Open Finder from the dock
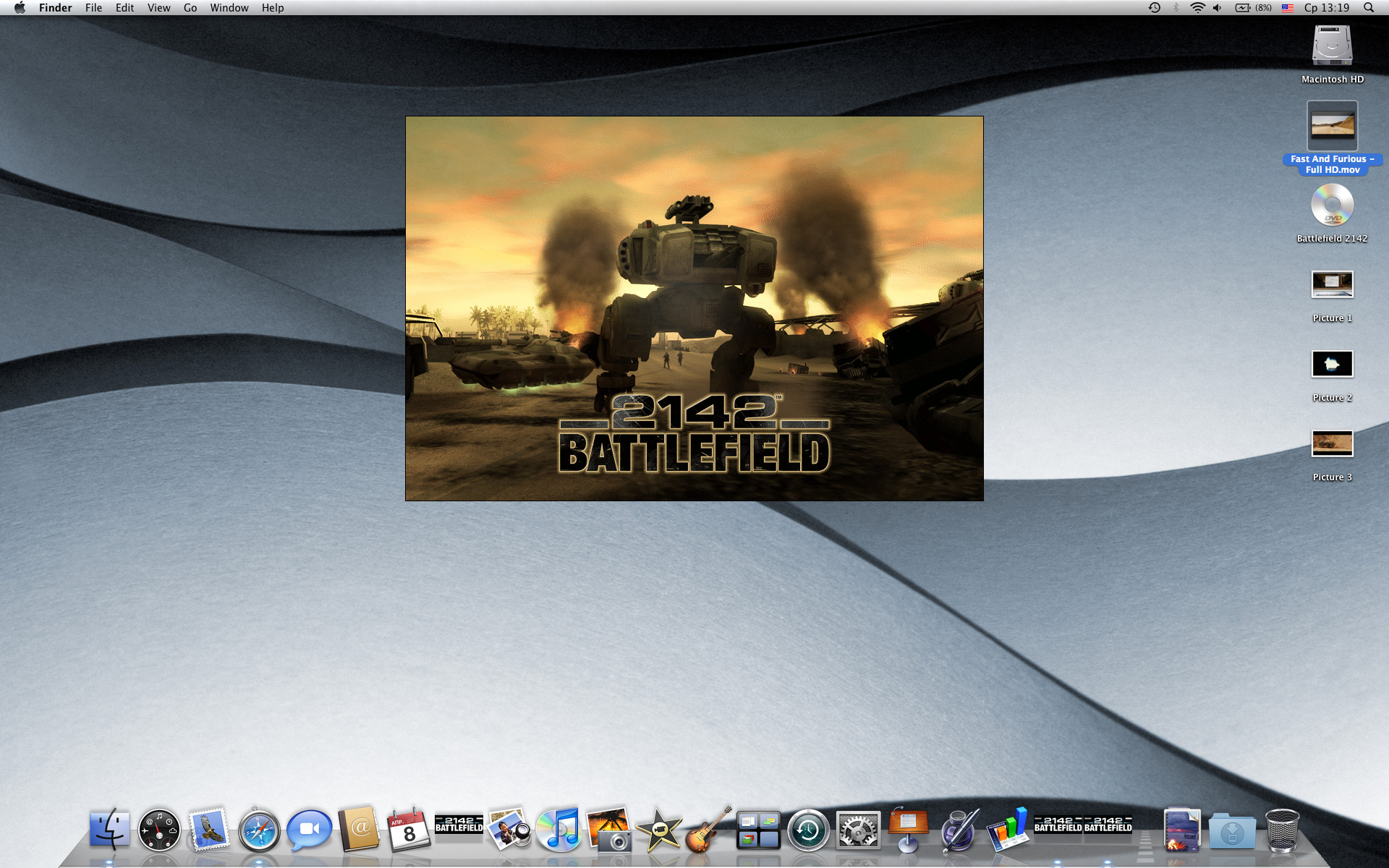 pos(109,830)
